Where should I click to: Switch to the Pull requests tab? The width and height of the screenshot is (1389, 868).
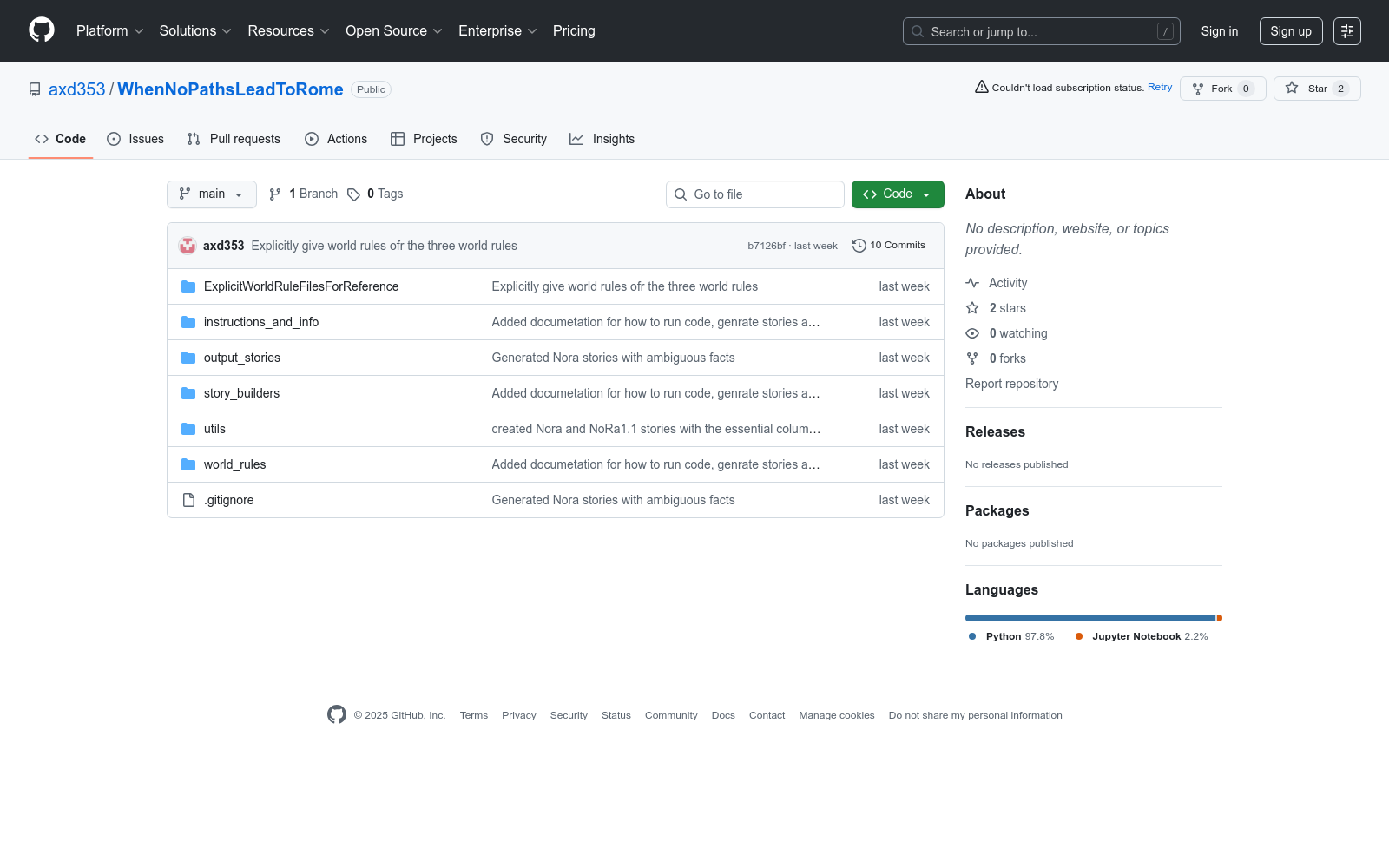pyautogui.click(x=234, y=139)
